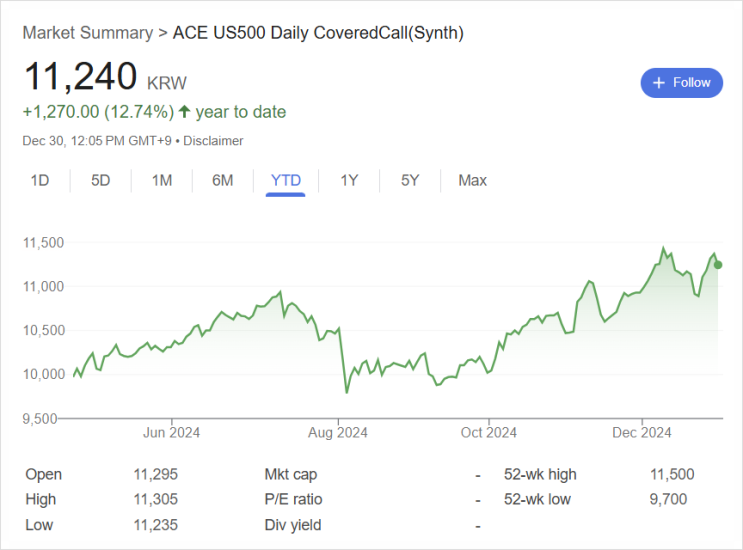This screenshot has height=550, width=743.
Task: Click the August dip on price line
Action: [347, 392]
